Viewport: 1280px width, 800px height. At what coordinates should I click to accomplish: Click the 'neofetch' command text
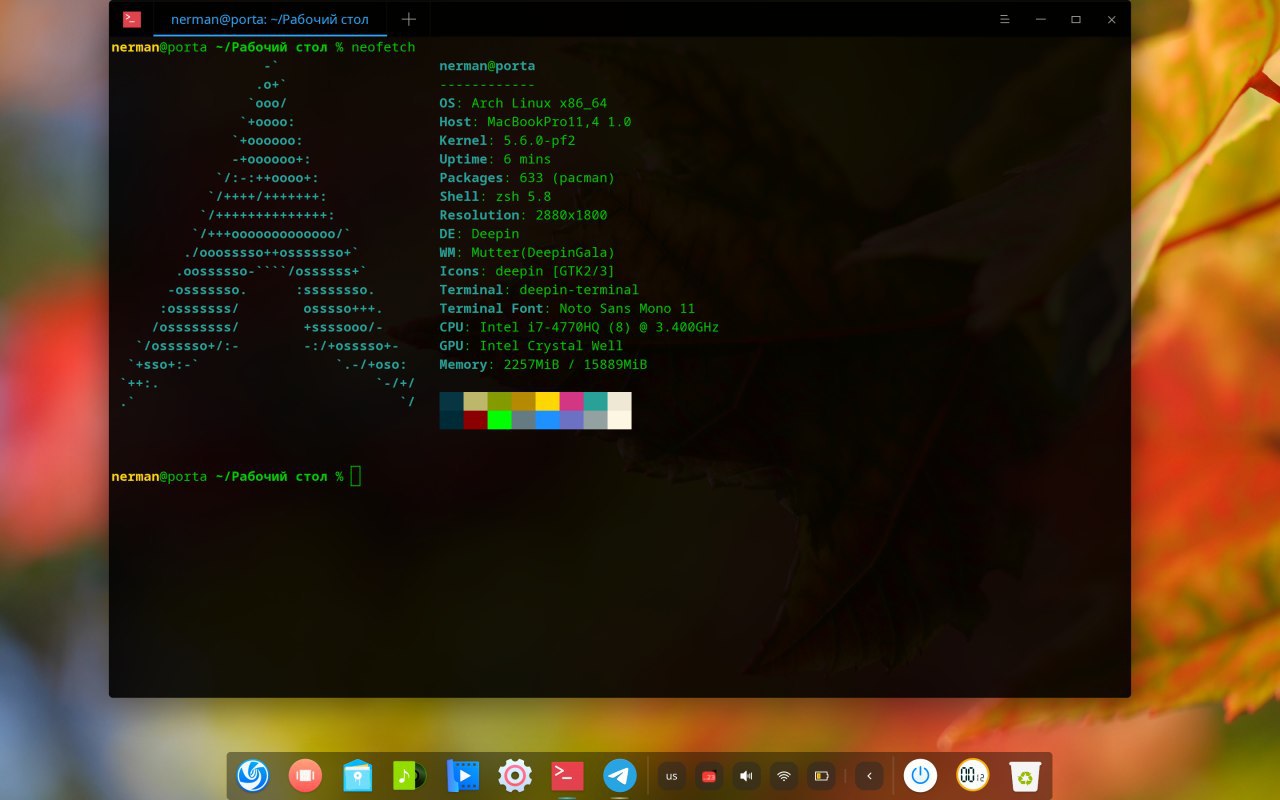click(x=383, y=47)
